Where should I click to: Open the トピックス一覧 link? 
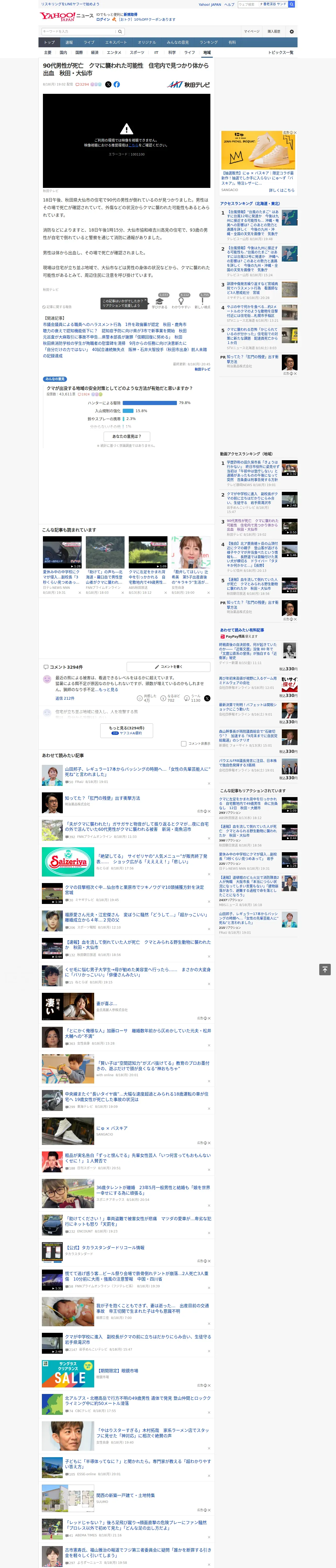pos(281,52)
